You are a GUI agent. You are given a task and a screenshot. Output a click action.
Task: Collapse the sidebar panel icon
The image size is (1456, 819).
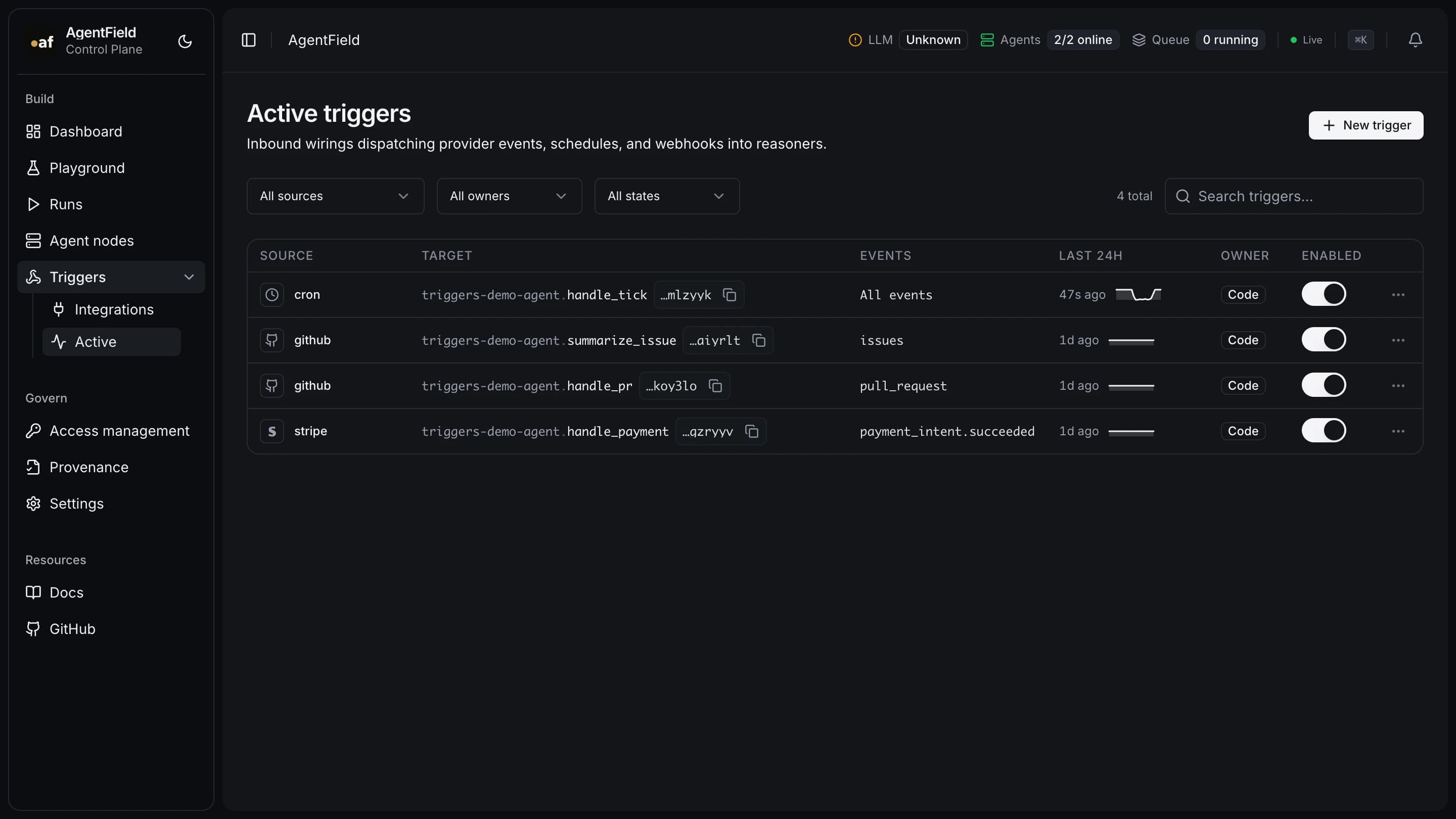(249, 39)
